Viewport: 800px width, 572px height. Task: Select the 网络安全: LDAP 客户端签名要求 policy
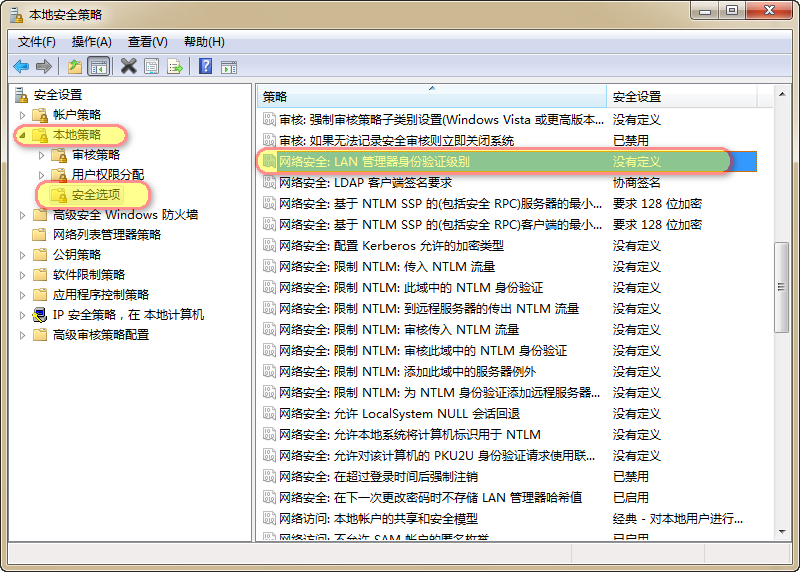coord(365,183)
